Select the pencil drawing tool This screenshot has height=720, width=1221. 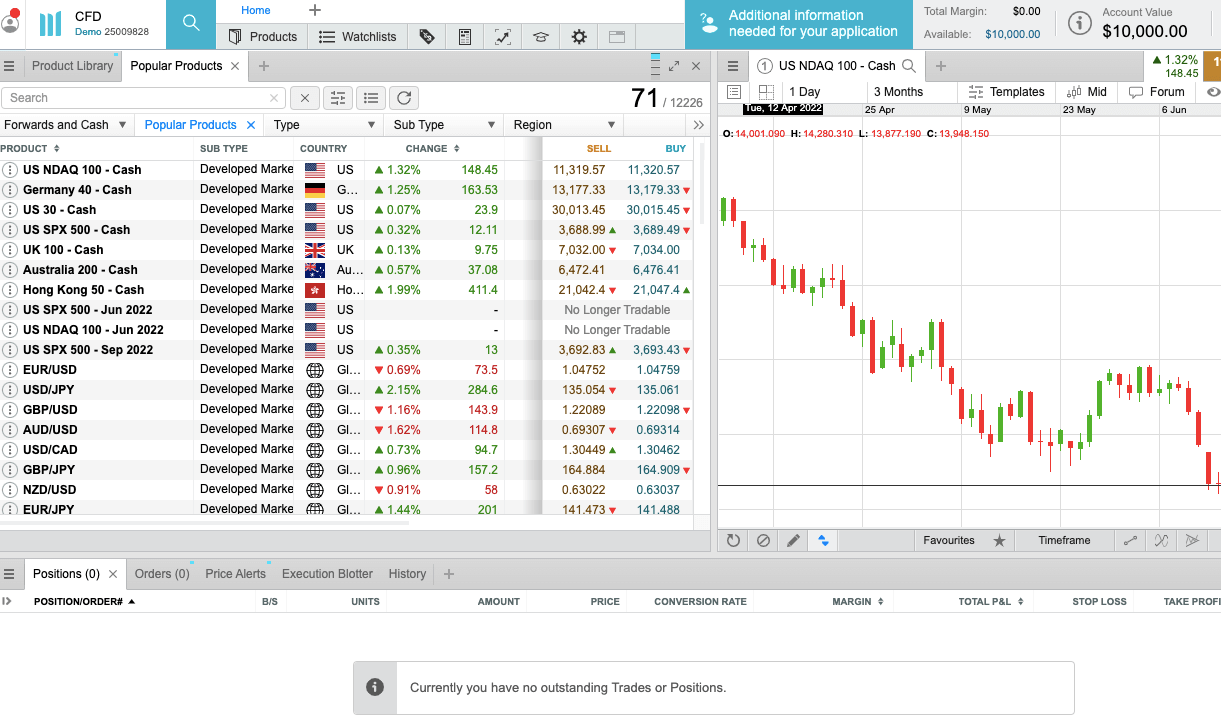click(x=793, y=540)
